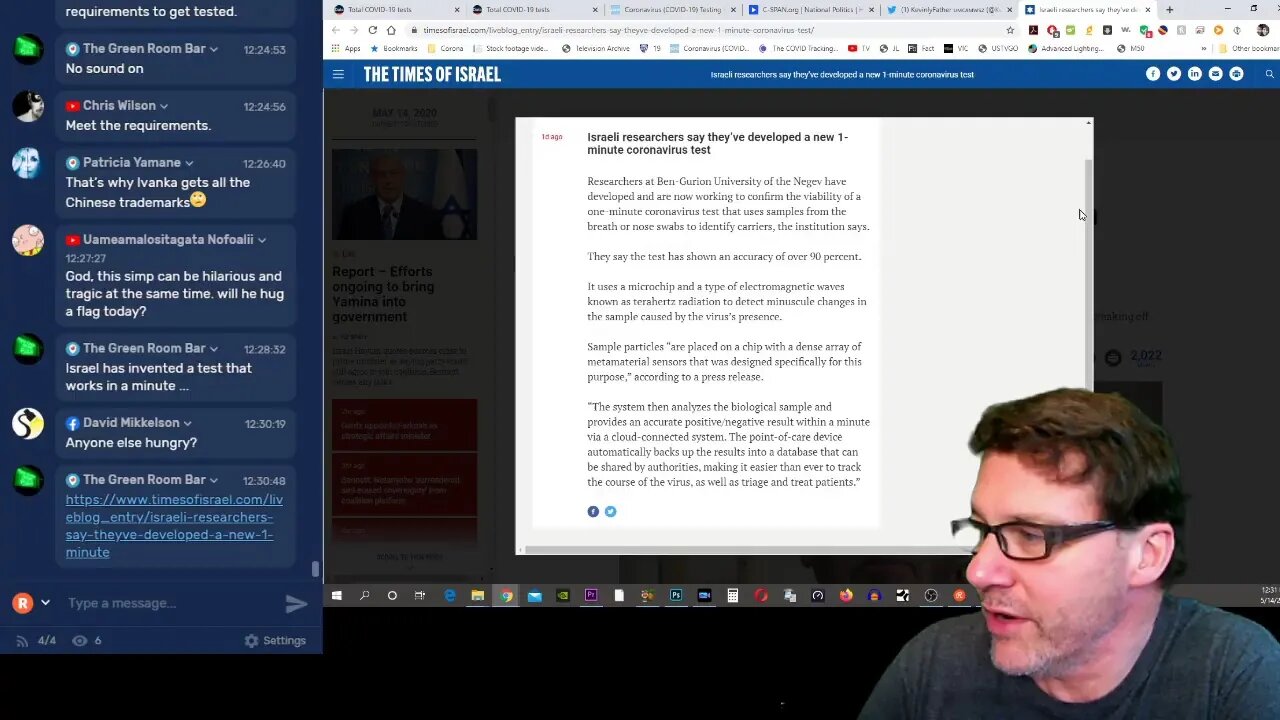Open the Other bookmarks folder

pyautogui.click(x=1248, y=48)
